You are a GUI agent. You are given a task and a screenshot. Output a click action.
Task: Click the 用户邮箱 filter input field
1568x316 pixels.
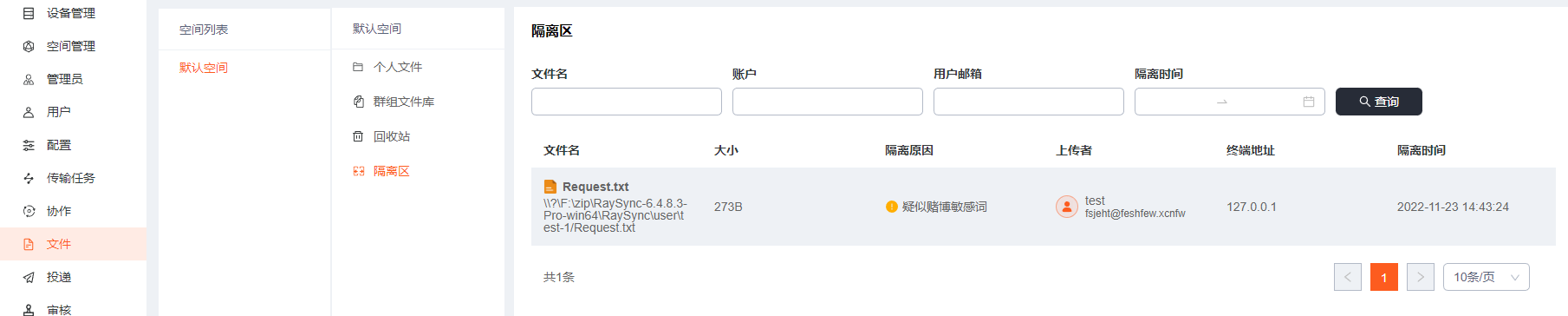tap(1029, 102)
